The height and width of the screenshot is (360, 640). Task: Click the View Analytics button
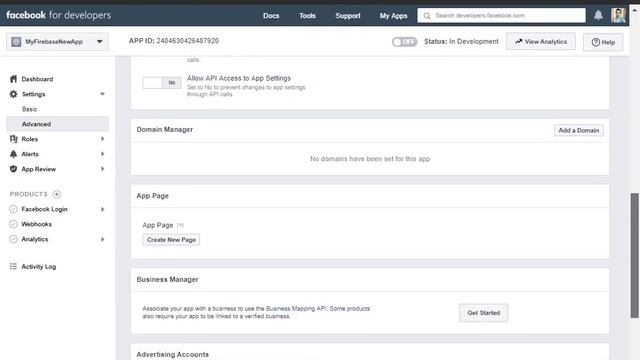[x=541, y=42]
